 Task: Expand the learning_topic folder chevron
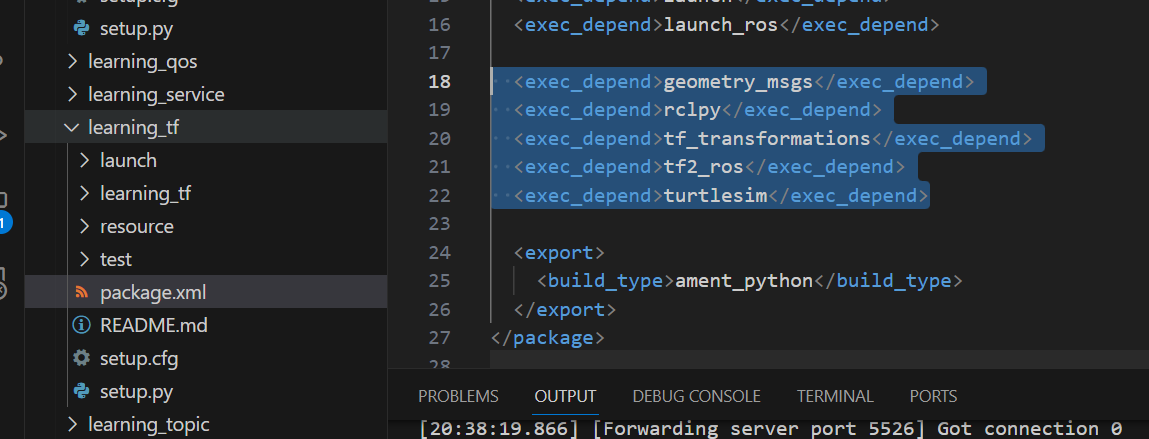click(72, 424)
